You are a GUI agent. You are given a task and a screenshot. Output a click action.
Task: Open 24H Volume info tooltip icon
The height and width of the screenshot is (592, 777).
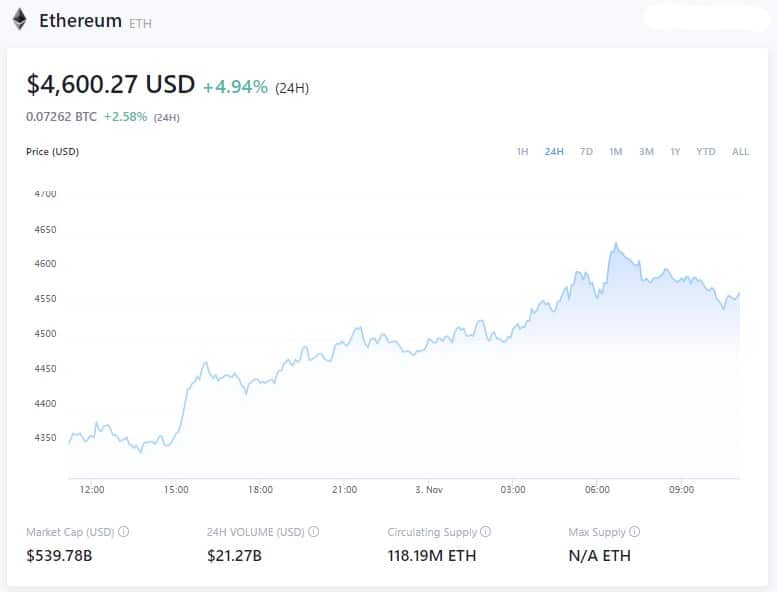[314, 532]
